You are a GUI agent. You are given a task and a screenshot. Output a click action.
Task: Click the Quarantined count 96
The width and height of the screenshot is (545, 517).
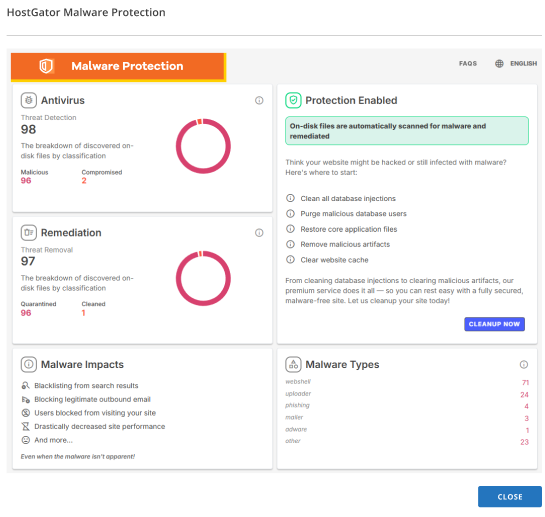pos(26,313)
